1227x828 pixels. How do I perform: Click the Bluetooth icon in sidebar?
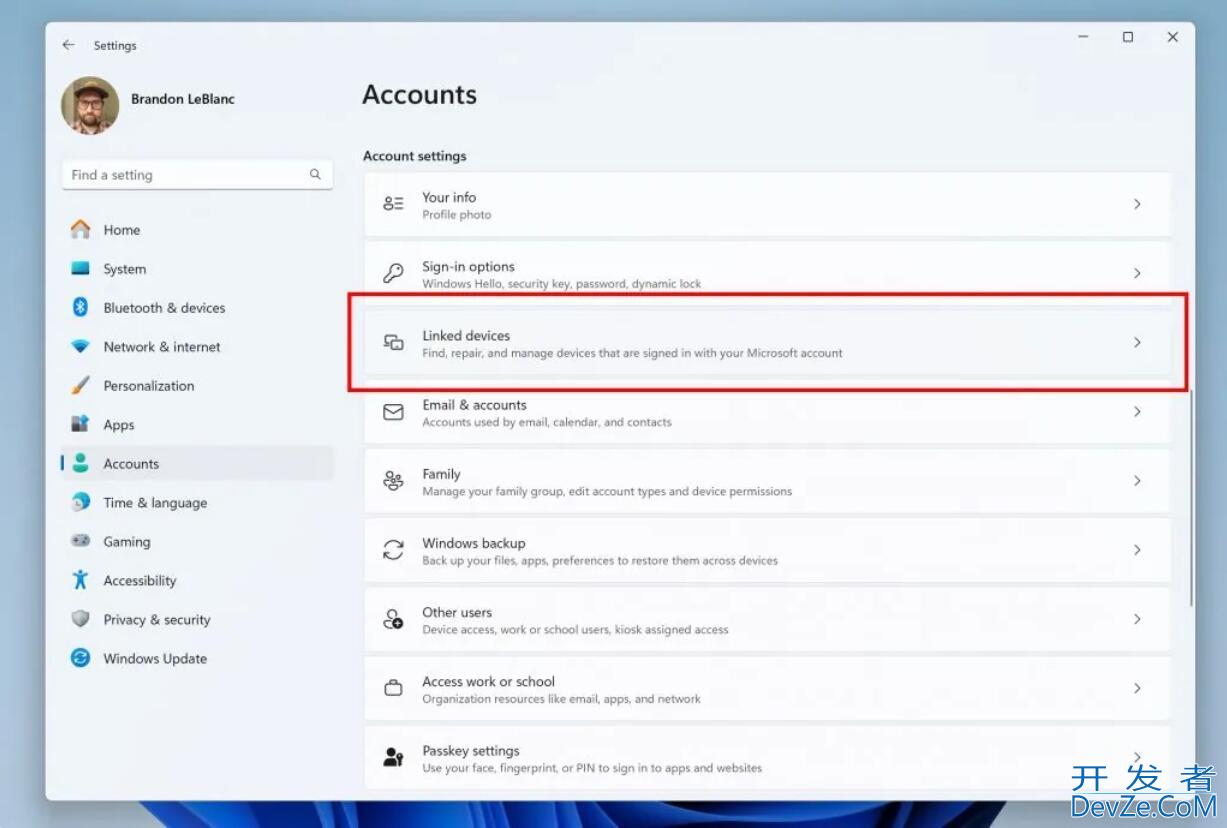pos(81,307)
